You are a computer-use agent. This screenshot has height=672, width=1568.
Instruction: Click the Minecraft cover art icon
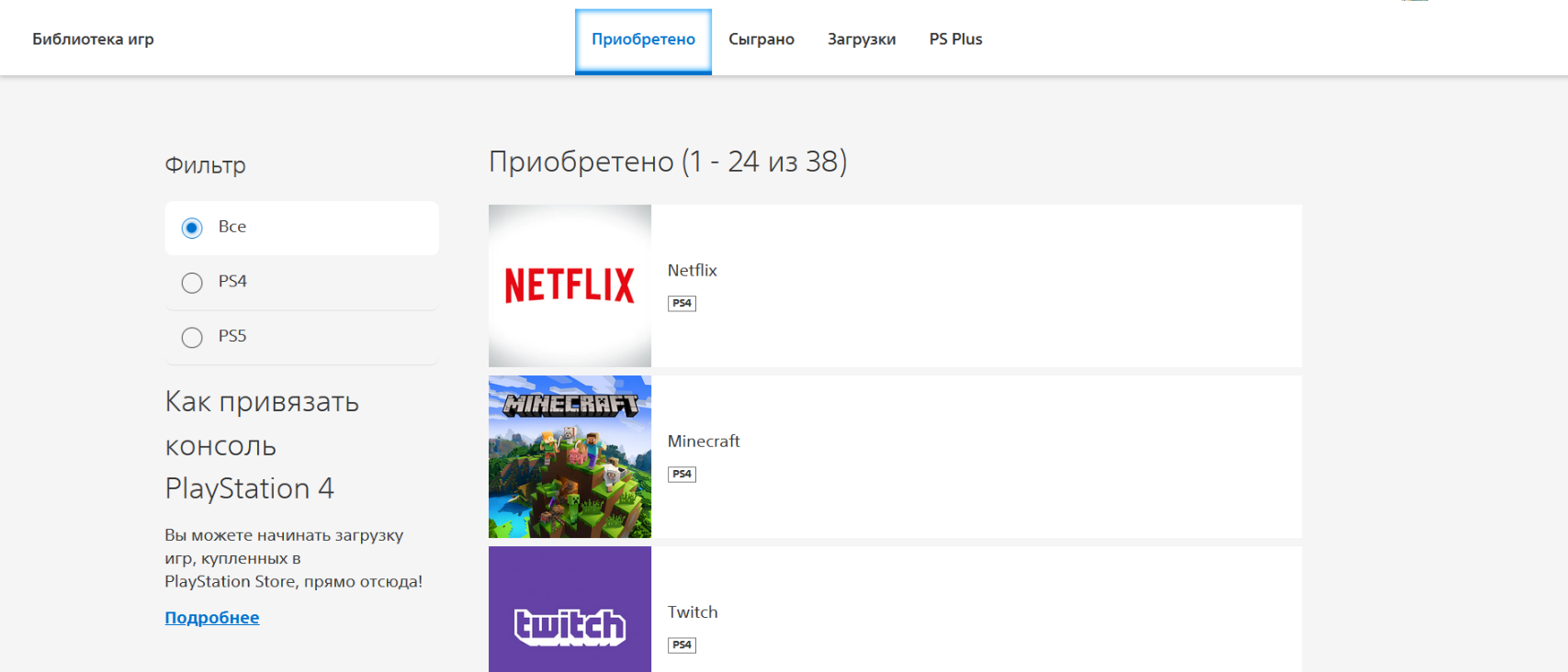[x=570, y=456]
